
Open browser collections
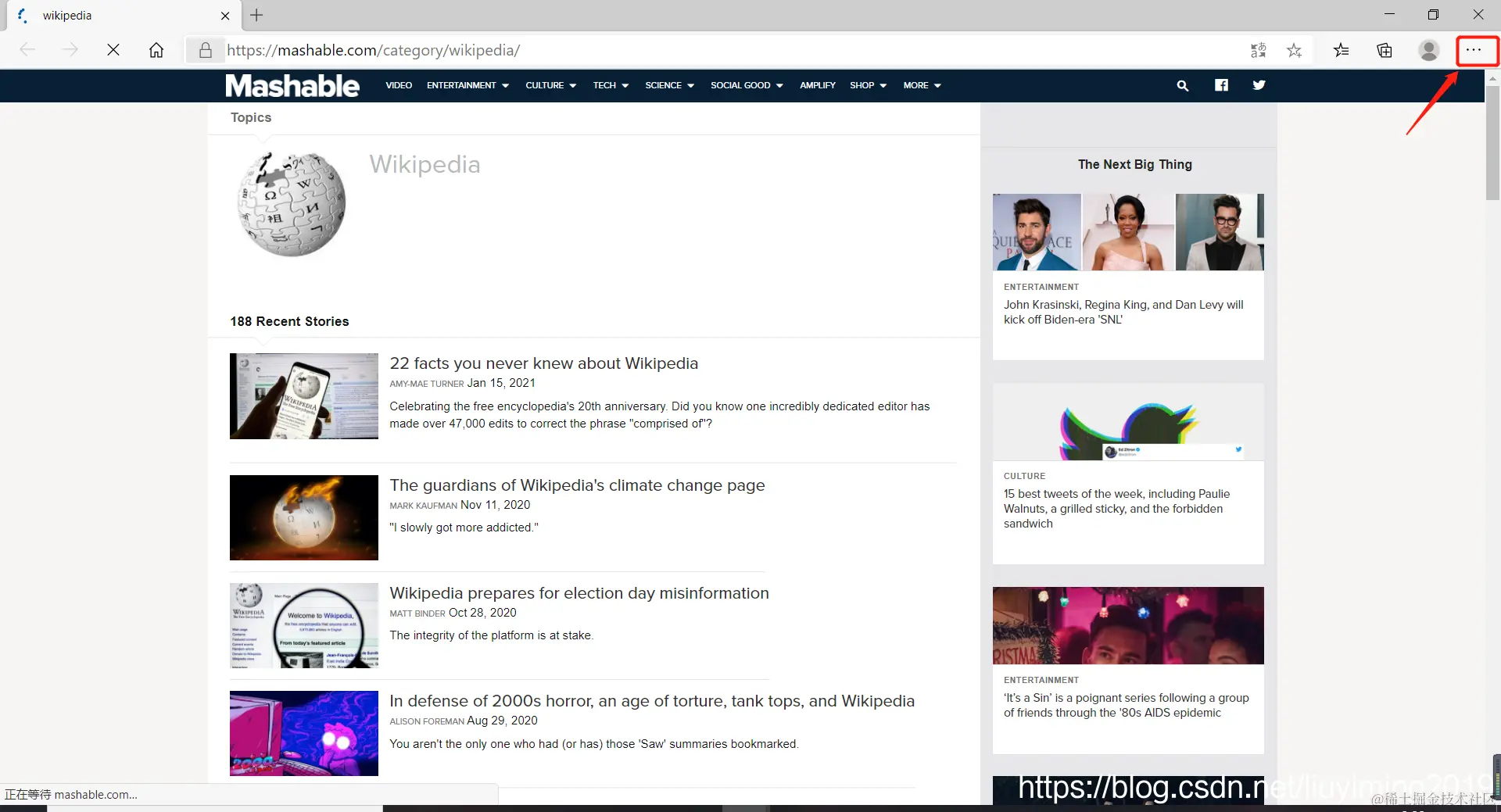[1385, 51]
